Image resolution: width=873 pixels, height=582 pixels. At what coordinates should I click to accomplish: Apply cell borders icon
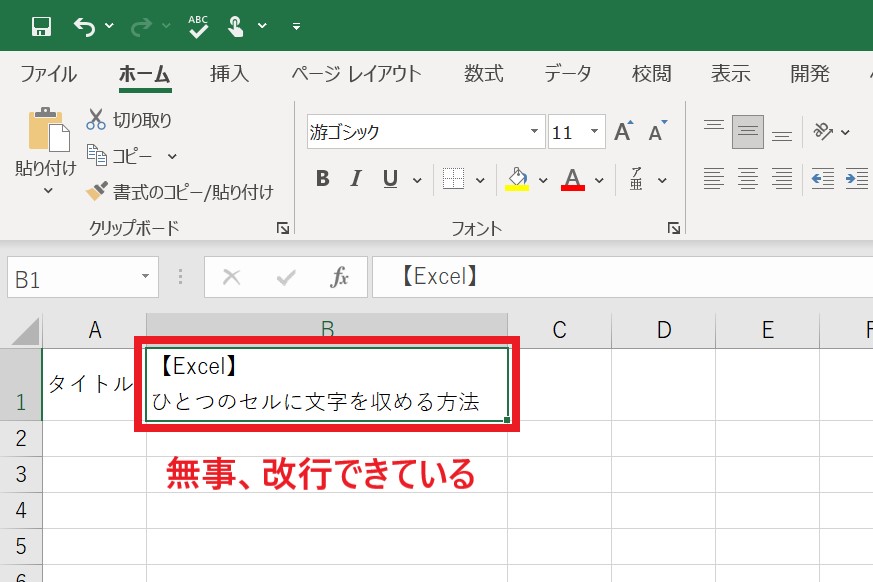(x=453, y=179)
